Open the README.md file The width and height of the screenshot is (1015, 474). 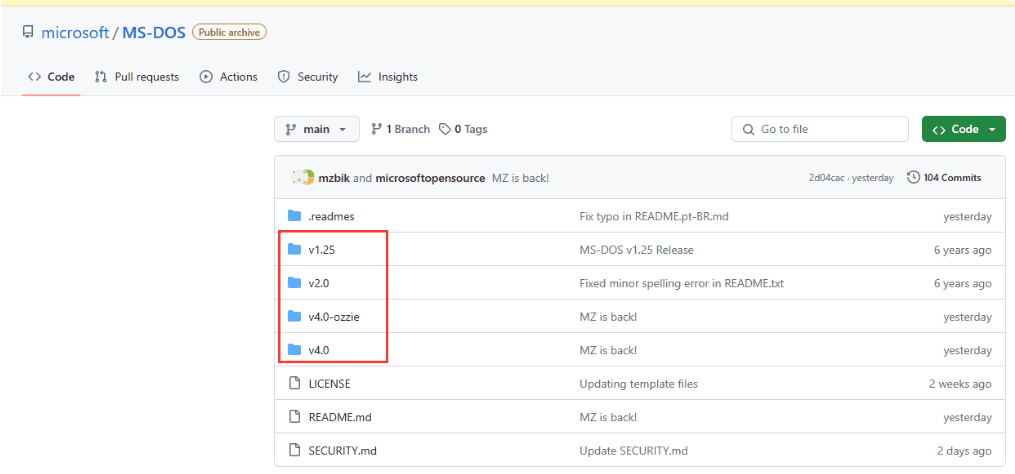point(340,418)
